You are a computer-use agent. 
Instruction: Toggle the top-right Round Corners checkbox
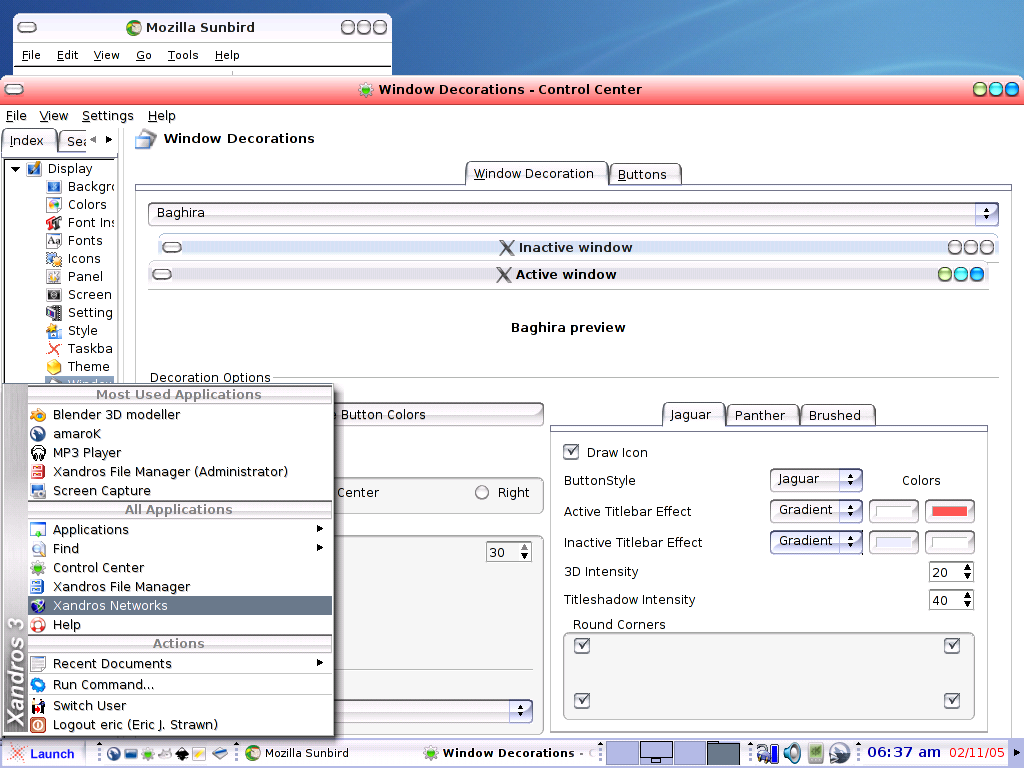952,646
